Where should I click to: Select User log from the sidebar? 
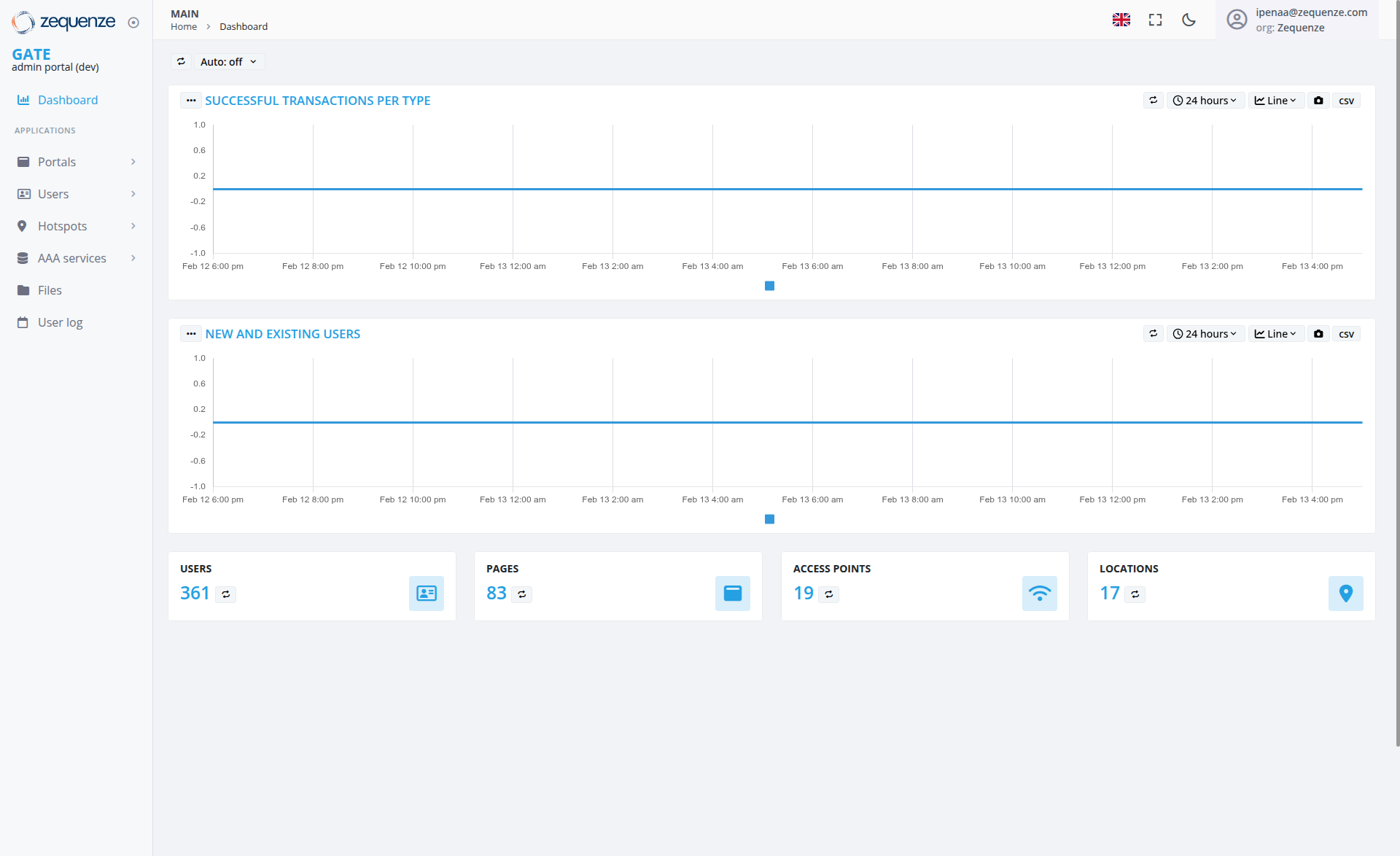[x=60, y=322]
